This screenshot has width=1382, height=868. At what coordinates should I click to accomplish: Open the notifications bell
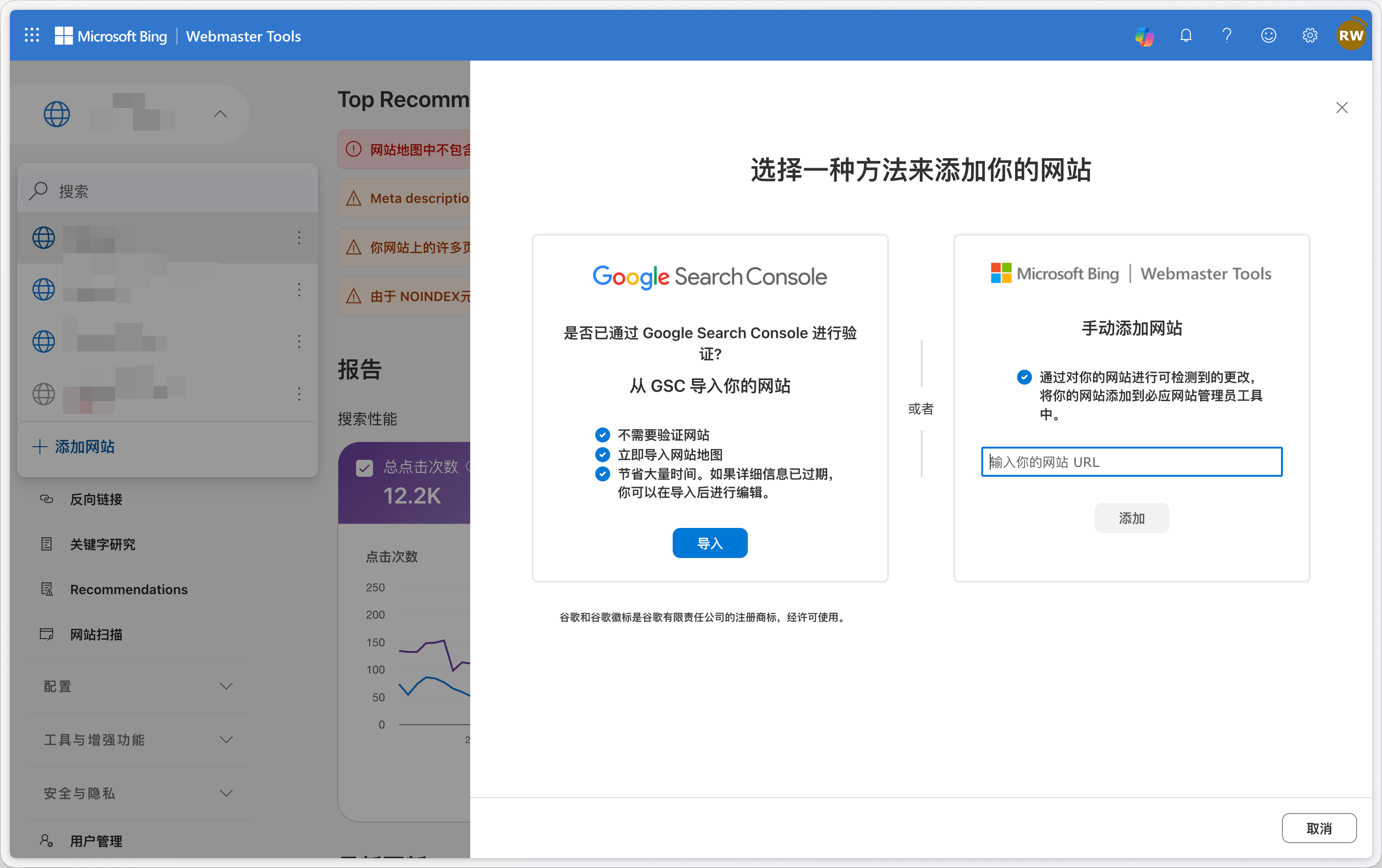[1186, 36]
